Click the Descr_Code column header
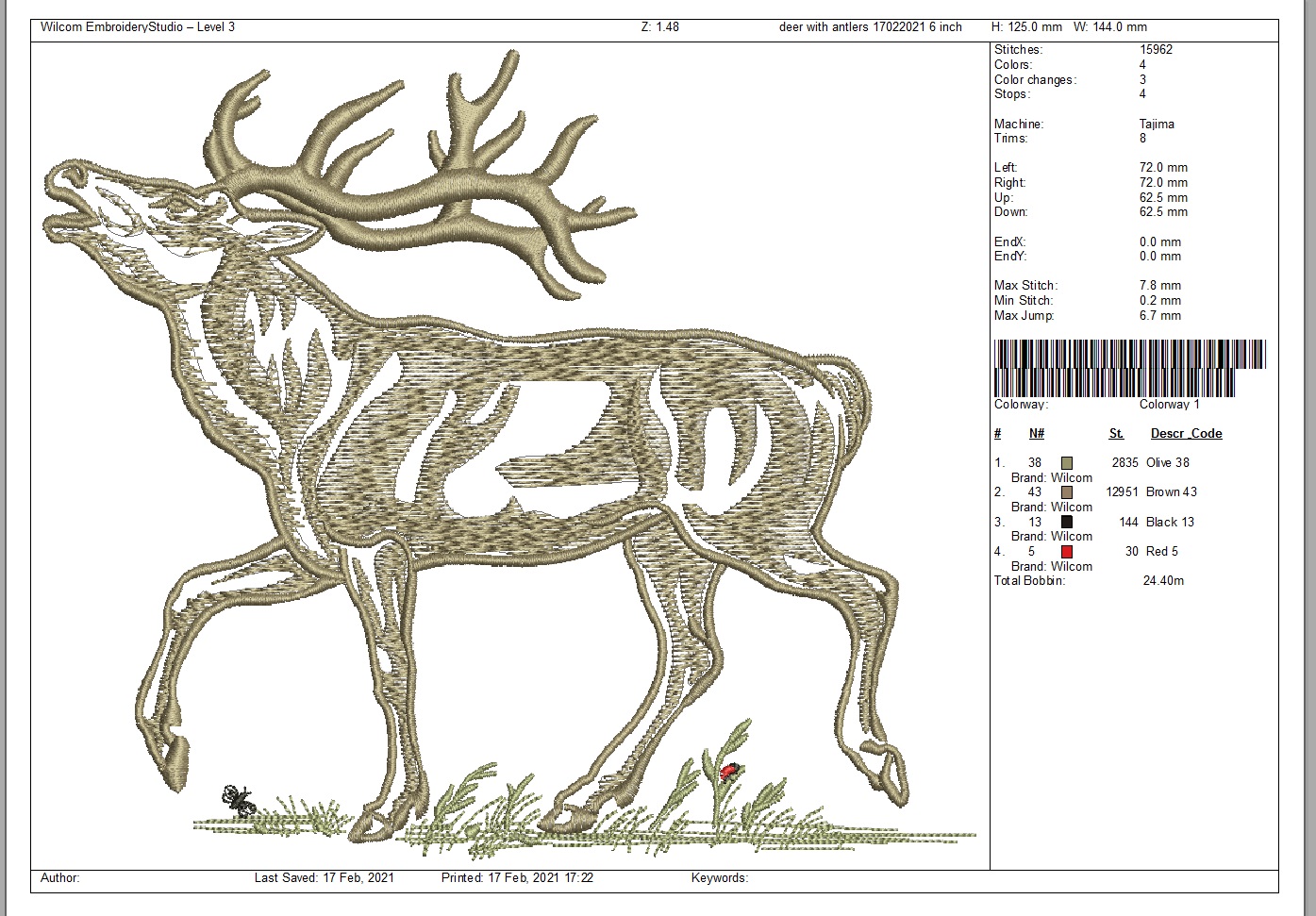 point(1186,434)
